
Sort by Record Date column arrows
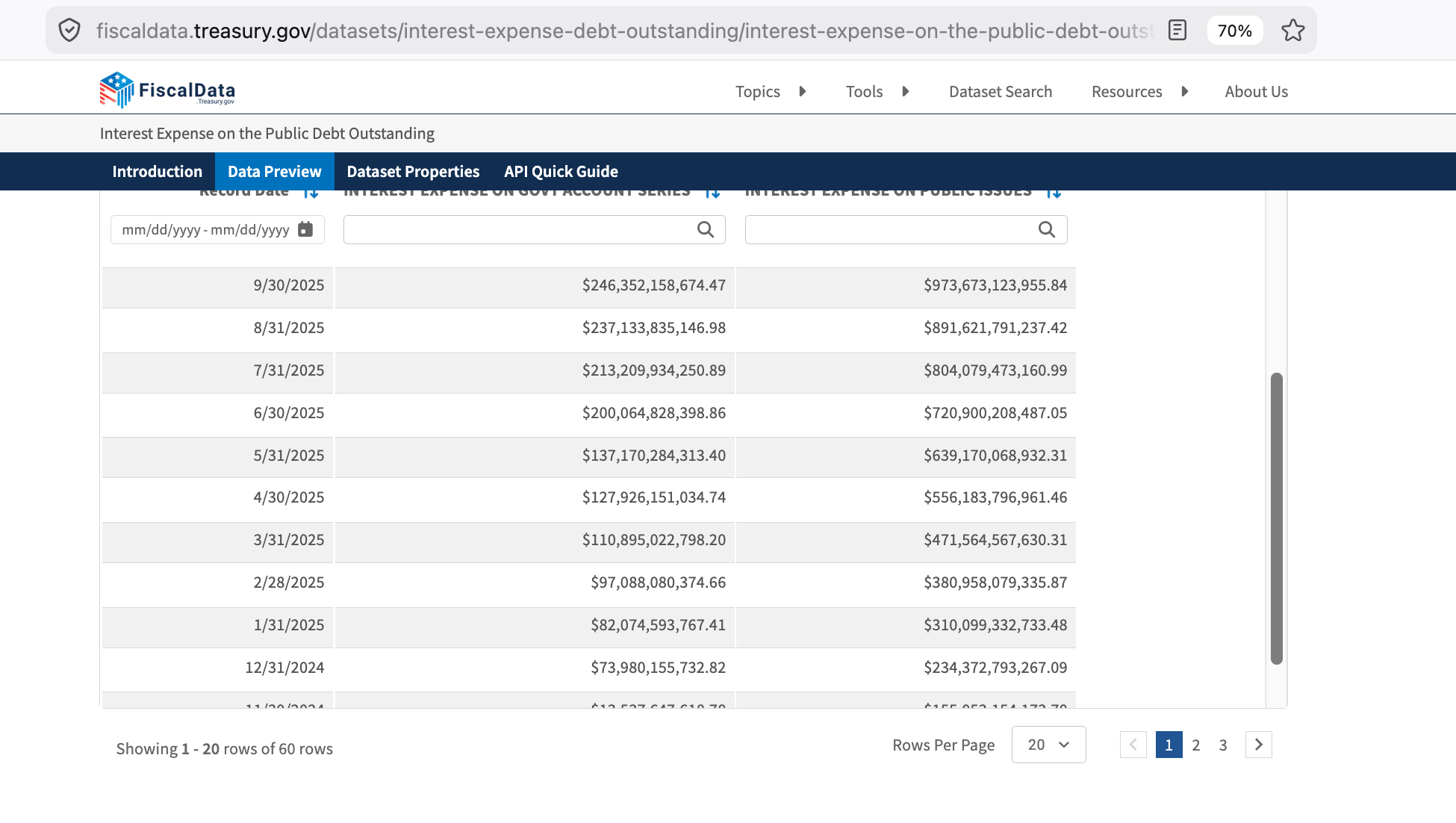(311, 193)
